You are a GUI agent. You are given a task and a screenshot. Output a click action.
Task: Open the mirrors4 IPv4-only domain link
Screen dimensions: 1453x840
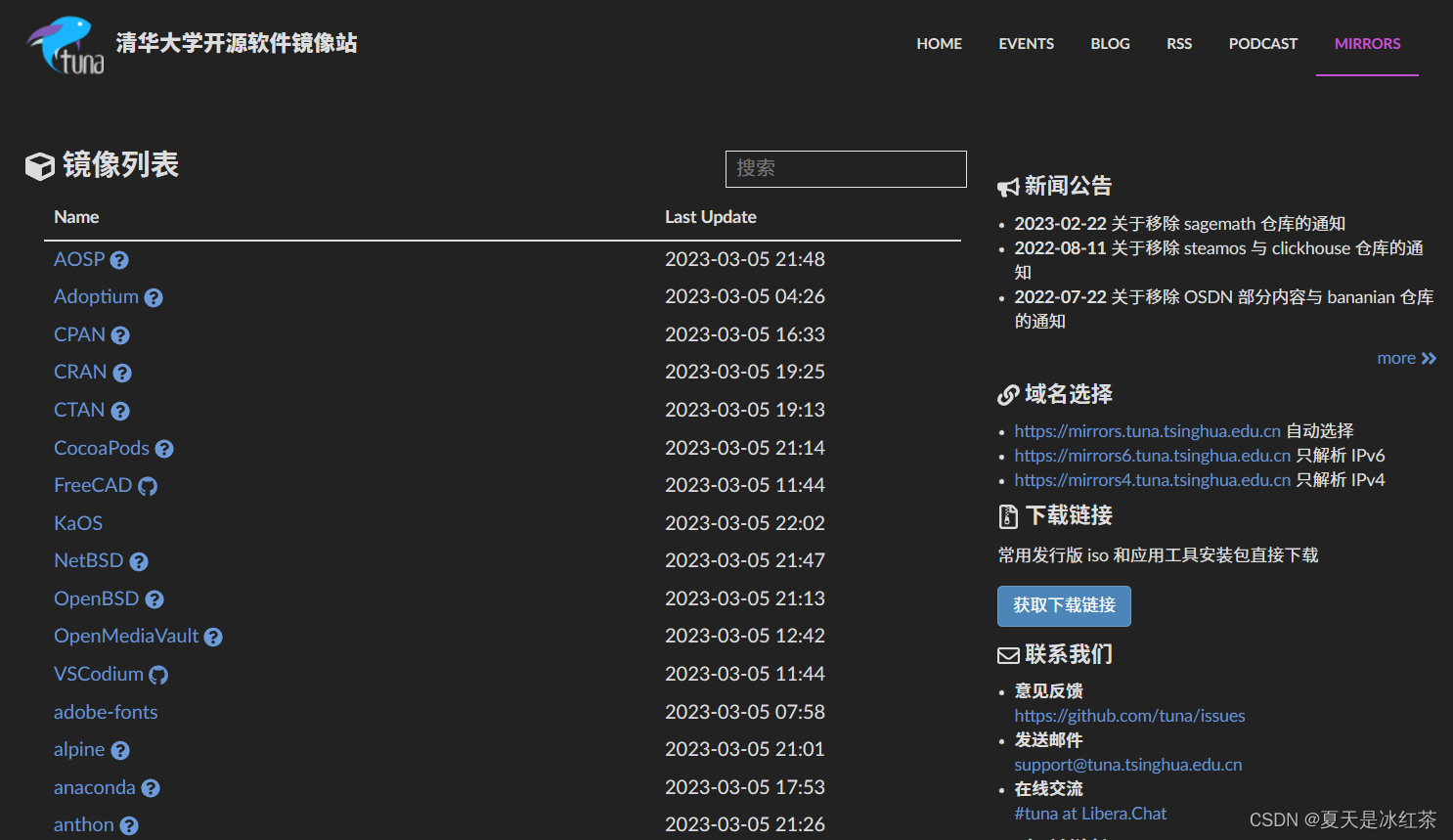[1152, 480]
